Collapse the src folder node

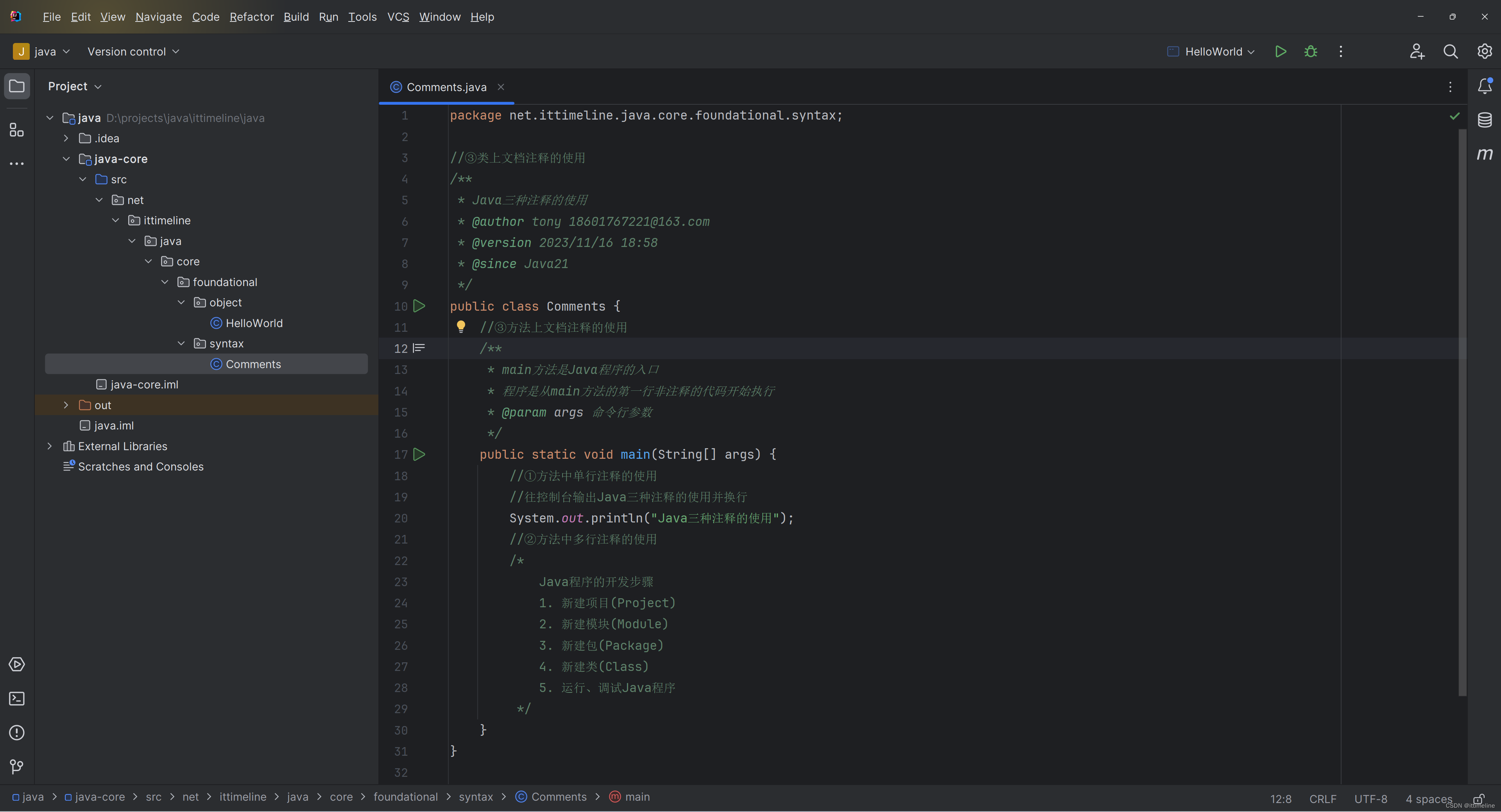click(83, 179)
